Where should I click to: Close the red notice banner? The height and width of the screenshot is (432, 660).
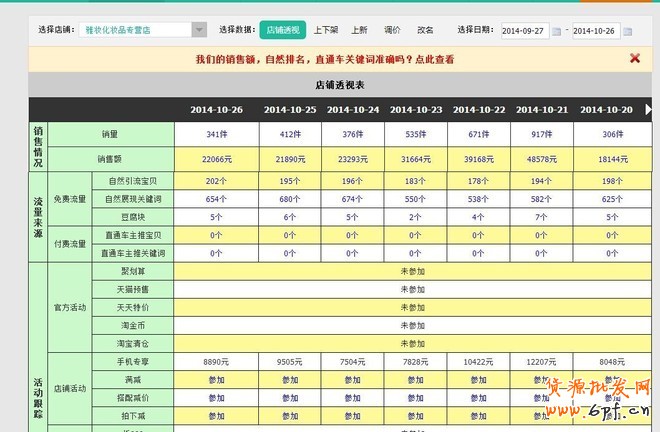pos(634,58)
